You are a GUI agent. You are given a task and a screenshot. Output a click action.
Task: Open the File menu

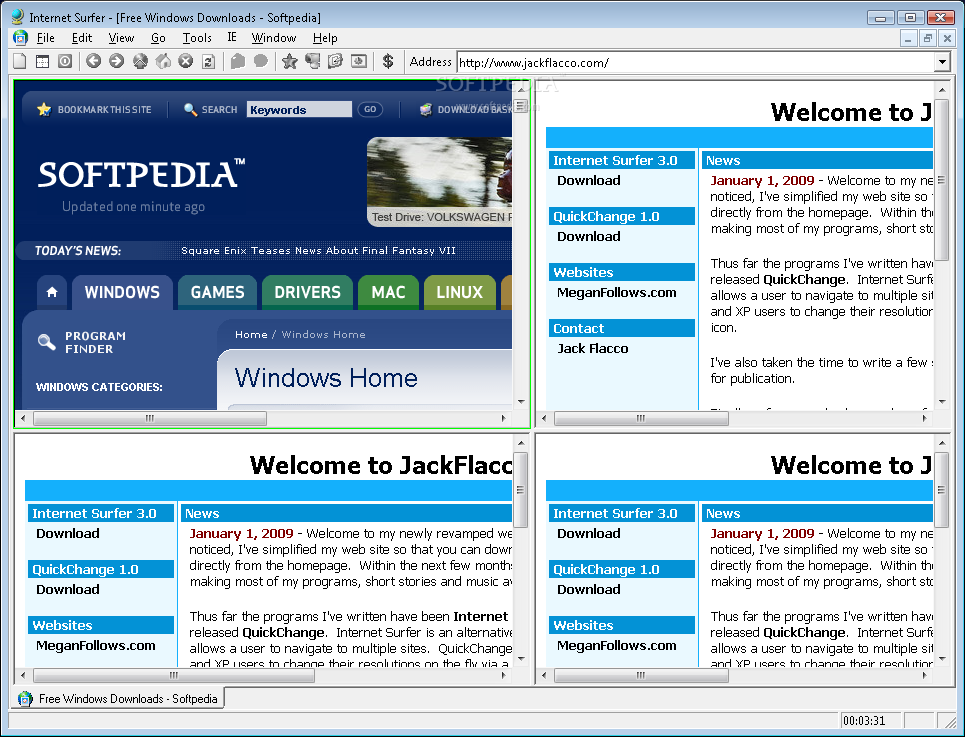(46, 38)
